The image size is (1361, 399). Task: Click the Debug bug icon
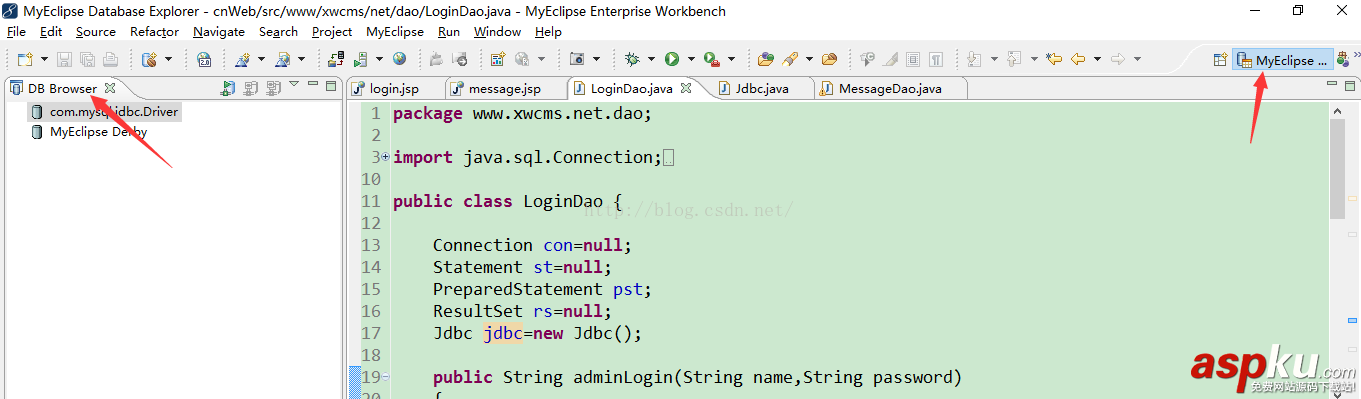click(x=632, y=59)
